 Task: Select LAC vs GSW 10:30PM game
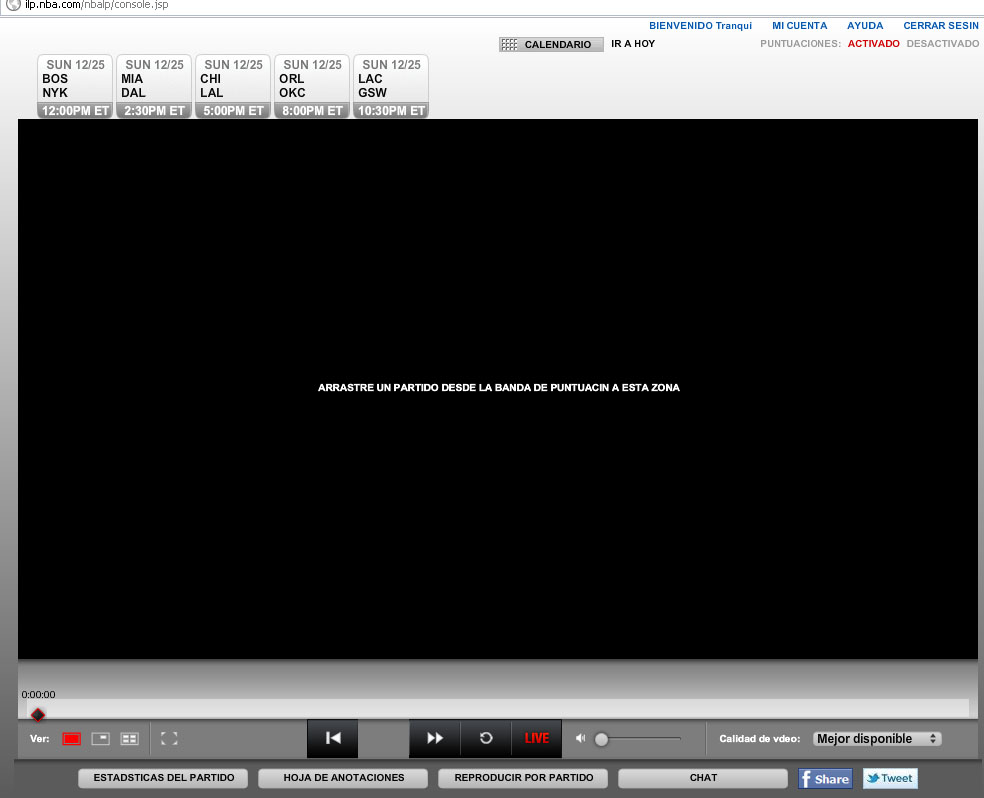point(391,87)
